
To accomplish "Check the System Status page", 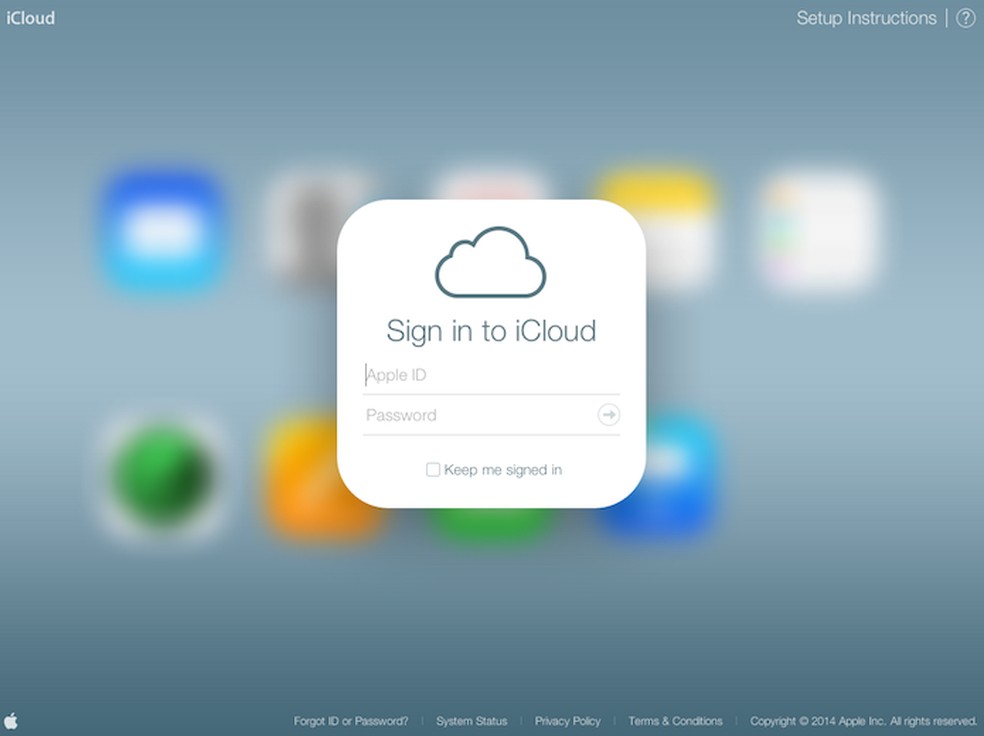I will pyautogui.click(x=471, y=720).
